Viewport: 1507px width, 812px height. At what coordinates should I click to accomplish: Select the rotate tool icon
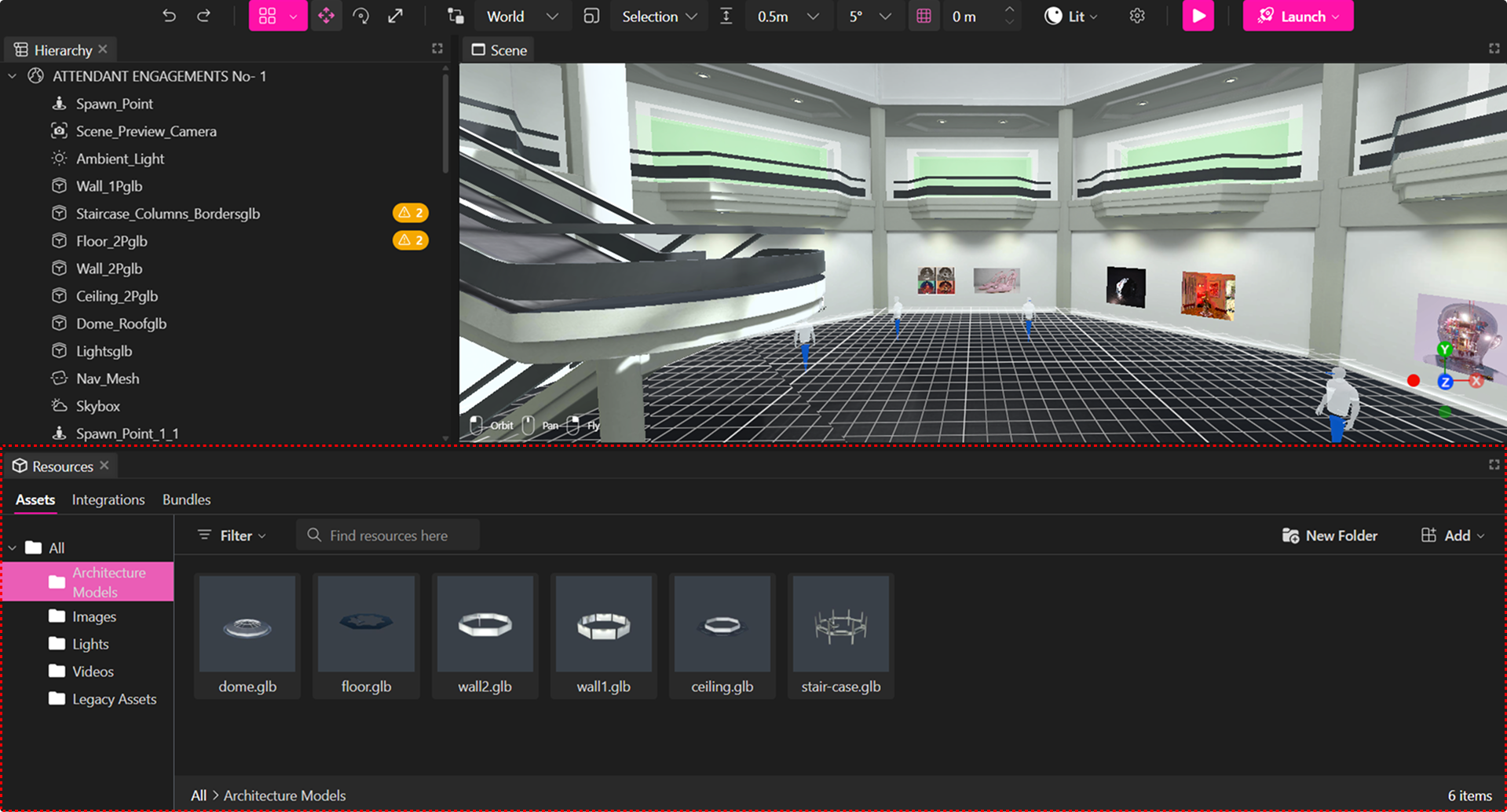tap(361, 16)
